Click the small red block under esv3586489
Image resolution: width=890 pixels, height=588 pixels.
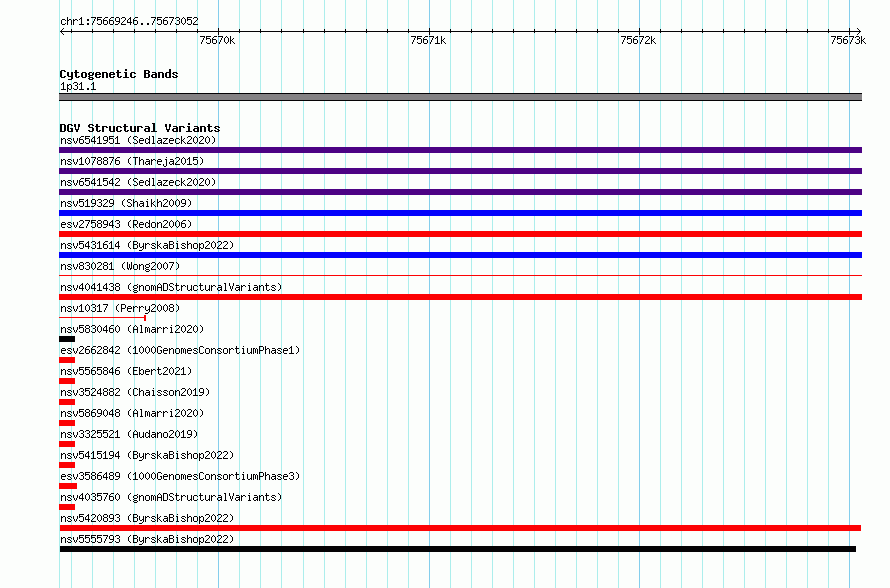point(68,486)
